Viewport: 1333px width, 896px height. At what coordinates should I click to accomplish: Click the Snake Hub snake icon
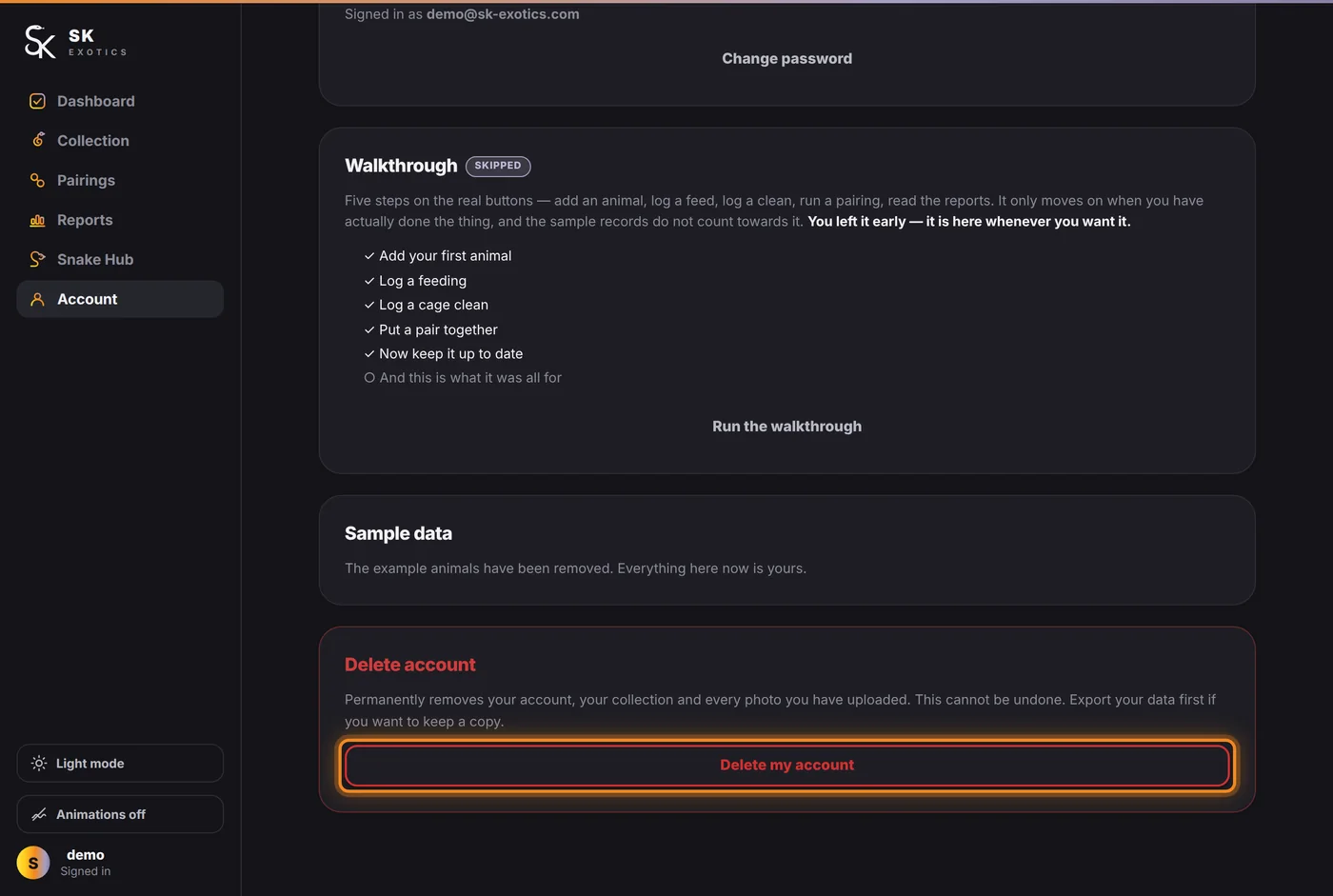37,259
